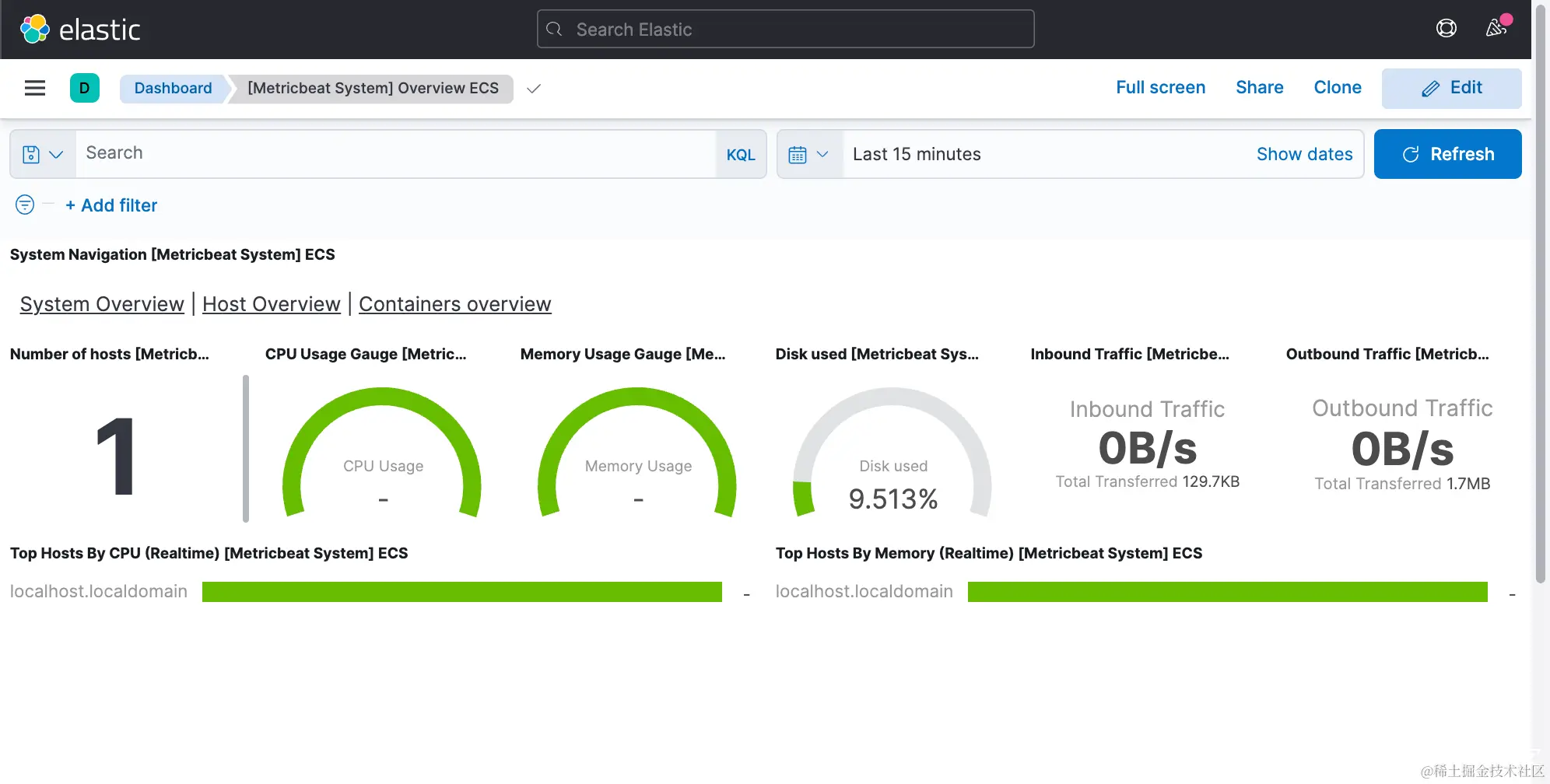Screen dimensions: 1550x784
Task: Click the checkmark beside dashboard title
Action: coord(534,89)
